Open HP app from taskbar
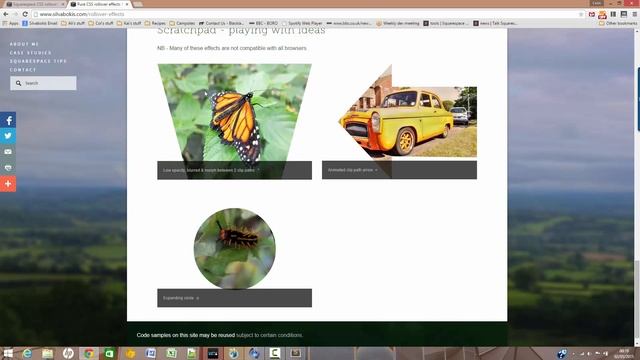The image size is (640, 360). (68, 353)
